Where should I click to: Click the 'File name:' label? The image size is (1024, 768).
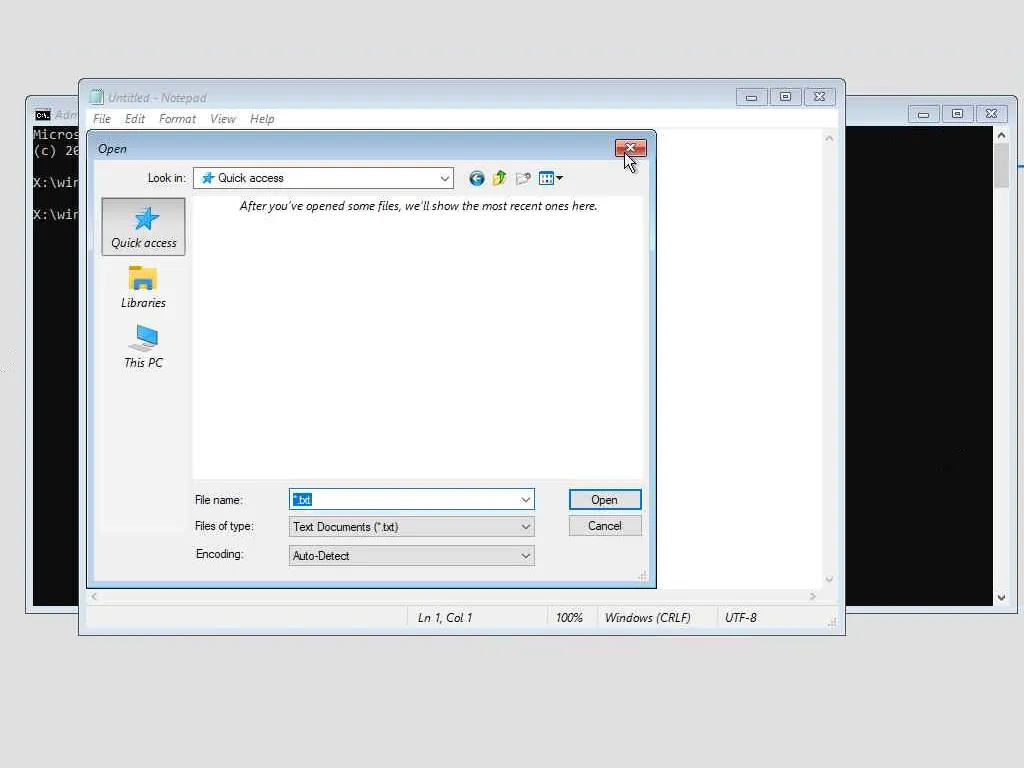tap(218, 500)
